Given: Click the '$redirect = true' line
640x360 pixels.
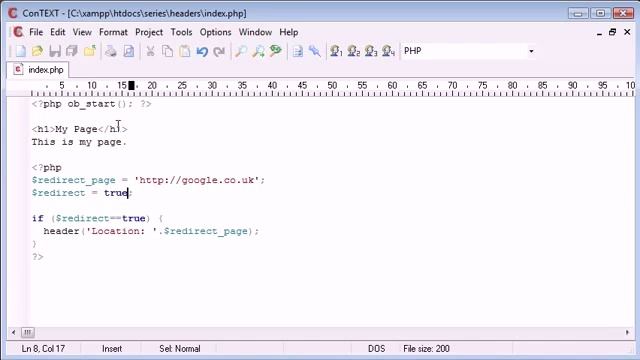Looking at the screenshot, I should 82,193.
